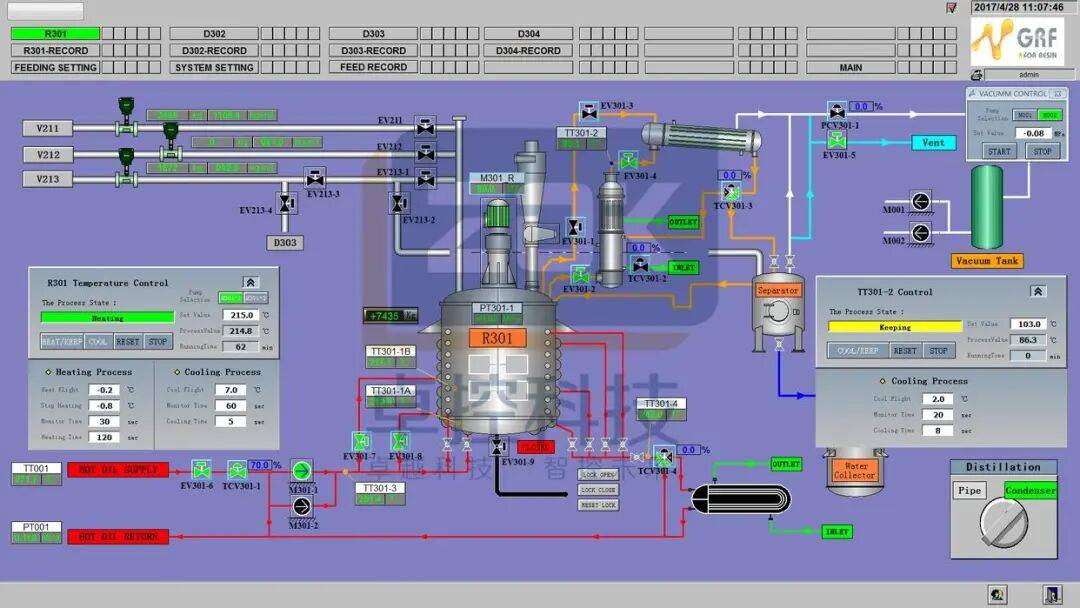
Task: Click the EV213-3 valve icon
Action: coord(315,177)
